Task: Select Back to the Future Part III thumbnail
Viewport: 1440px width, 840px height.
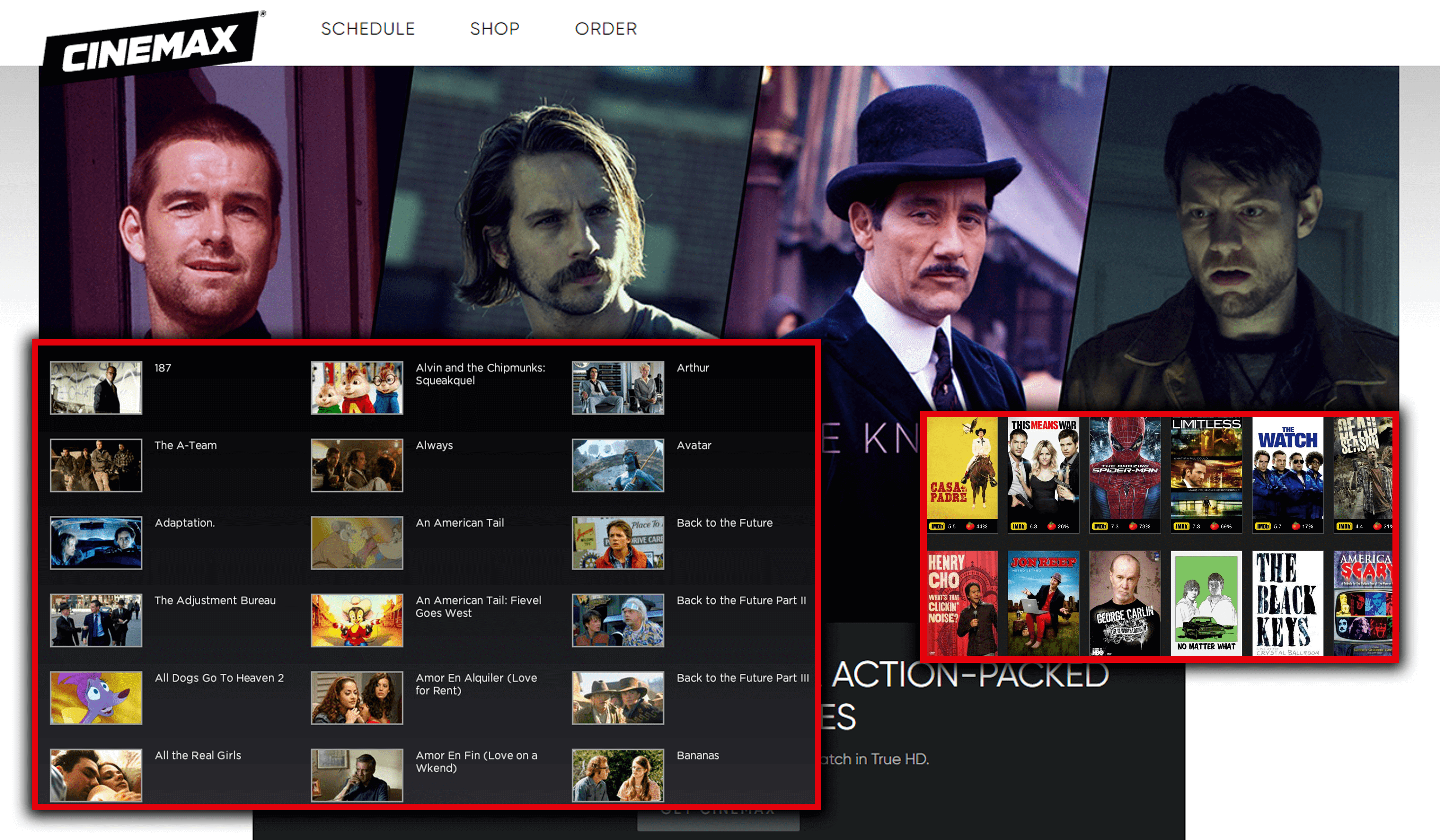Action: click(x=618, y=698)
